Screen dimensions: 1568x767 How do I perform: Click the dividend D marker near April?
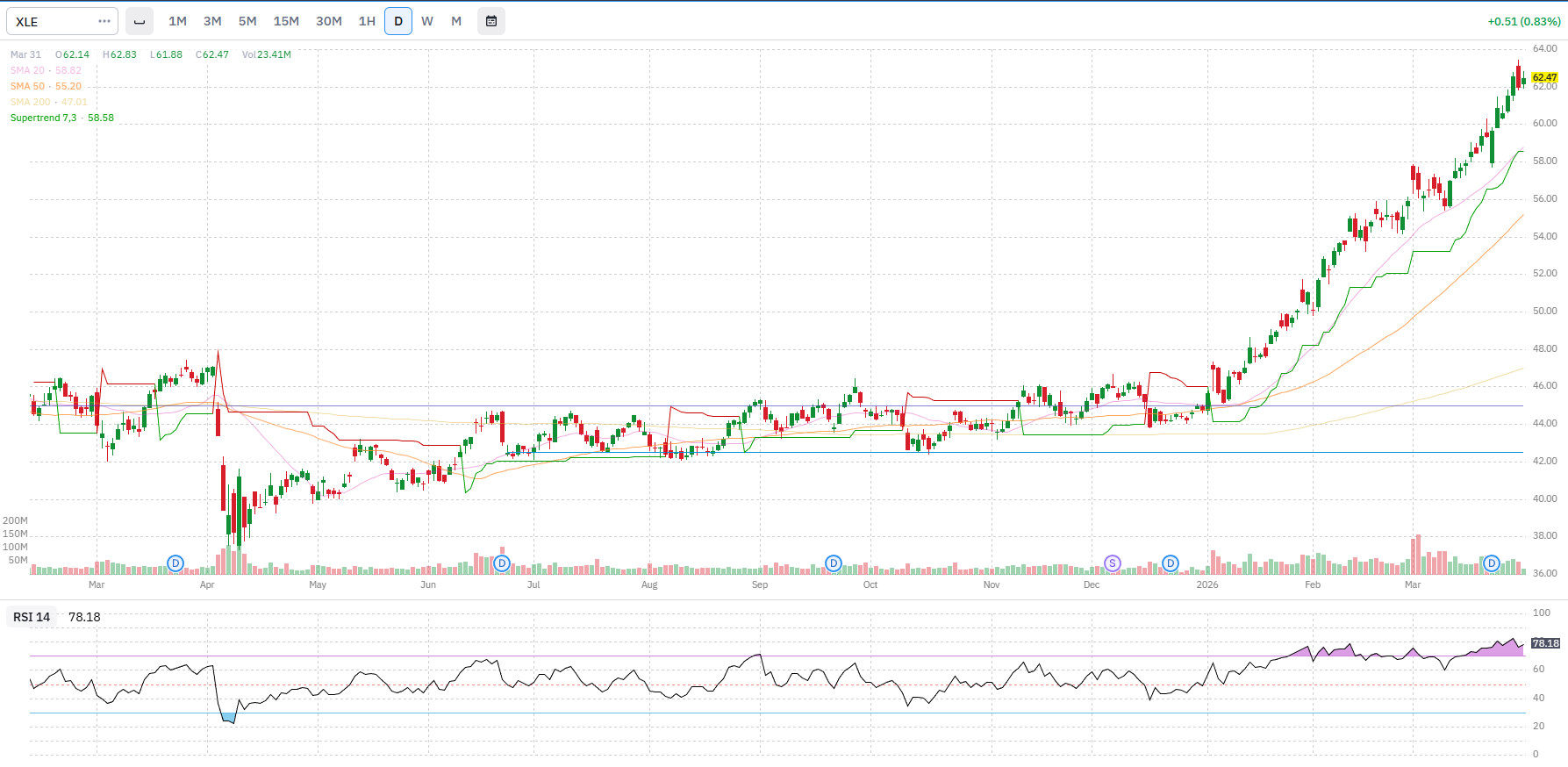(x=175, y=563)
